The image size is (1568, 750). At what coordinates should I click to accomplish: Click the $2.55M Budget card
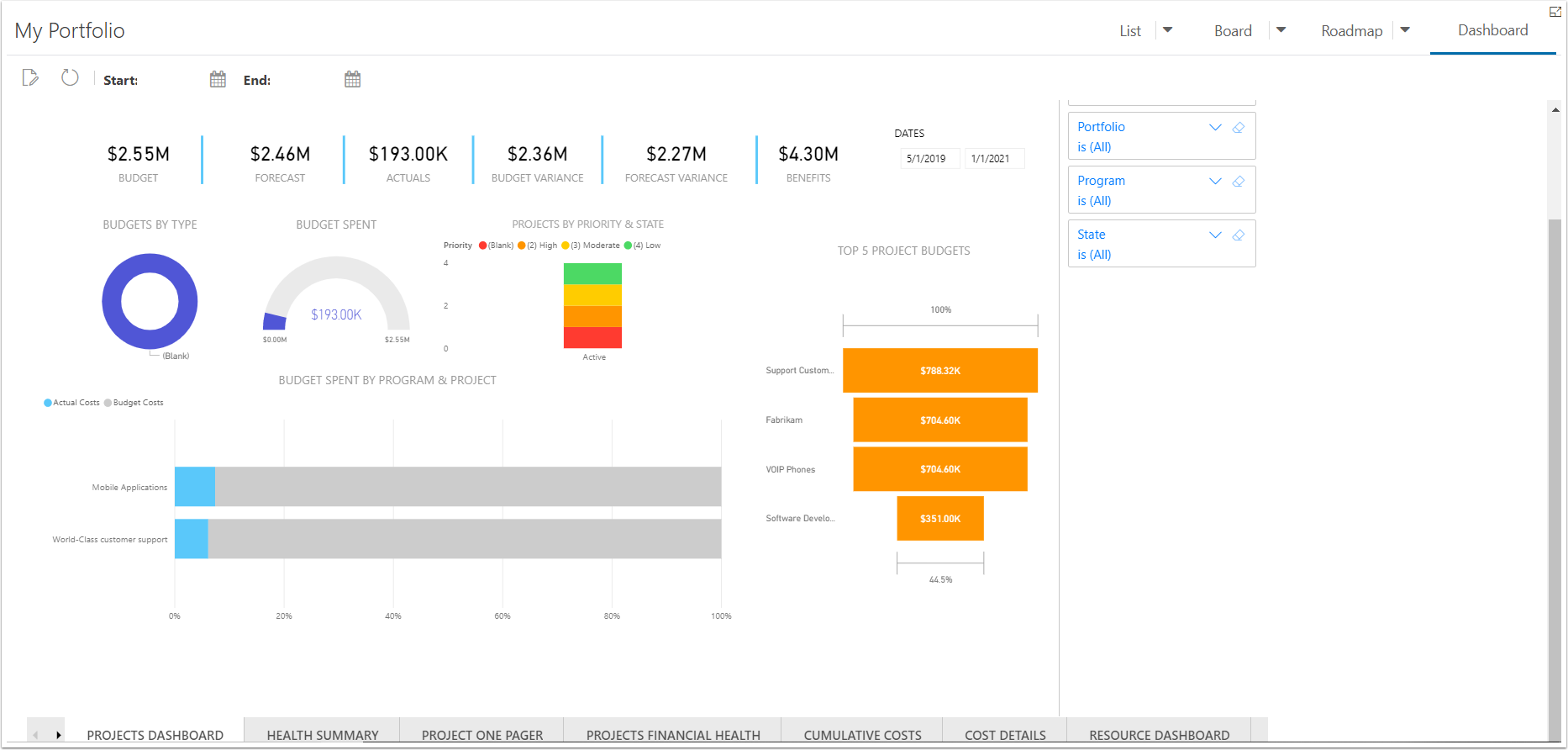coord(139,162)
